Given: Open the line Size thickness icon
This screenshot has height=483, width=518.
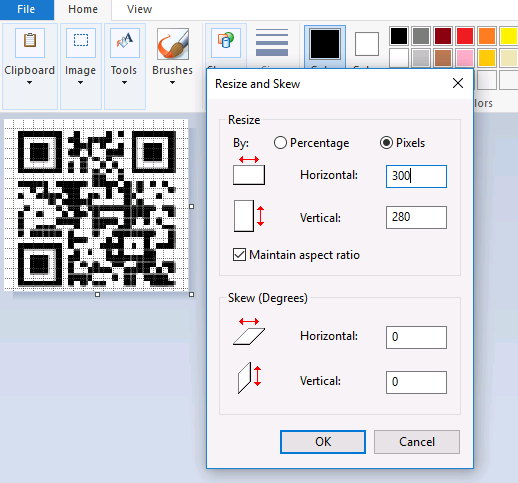Looking at the screenshot, I should [272, 43].
